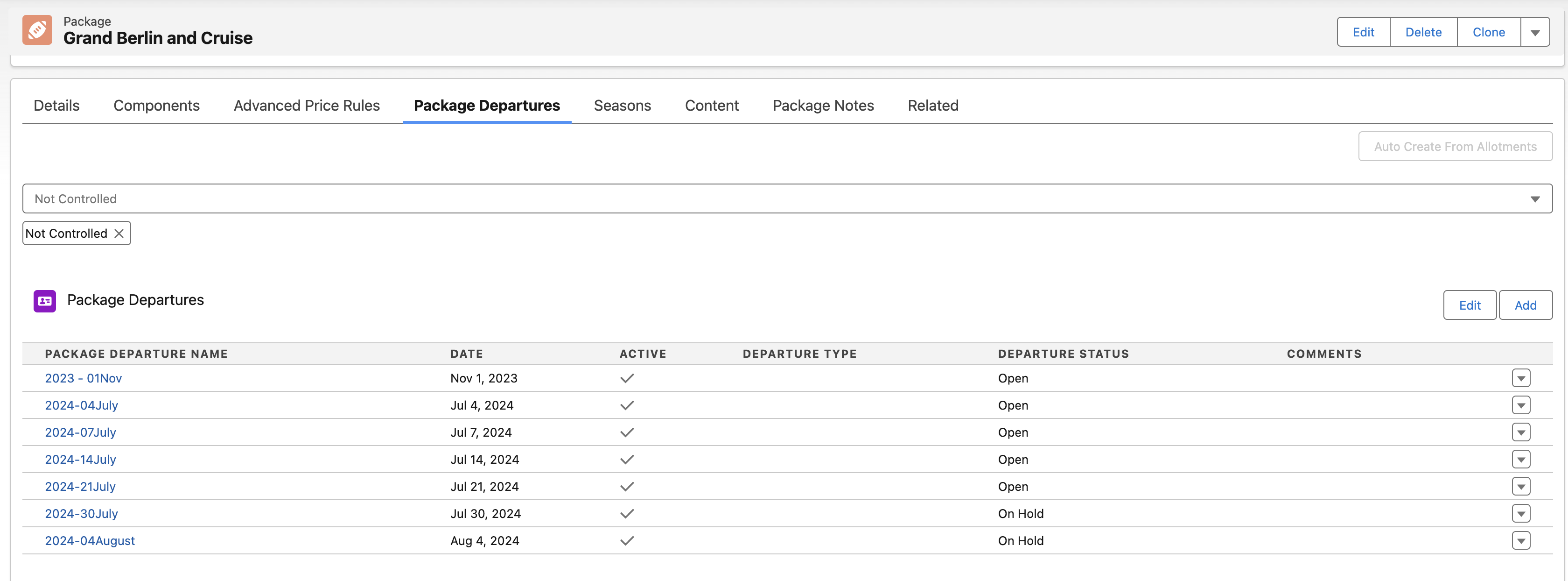The height and width of the screenshot is (581, 1568).
Task: Open the Not Controlled combo box
Action: point(787,198)
